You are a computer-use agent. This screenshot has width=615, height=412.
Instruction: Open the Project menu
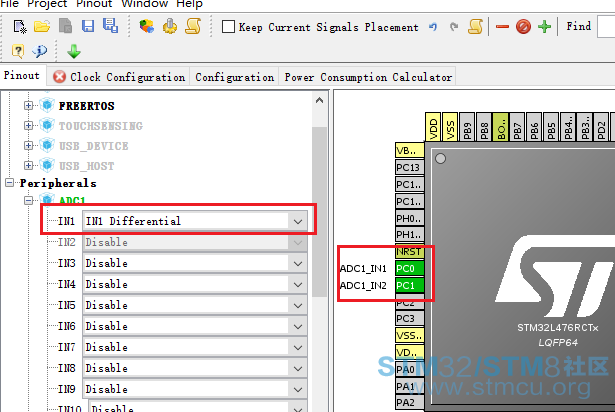click(47, 4)
